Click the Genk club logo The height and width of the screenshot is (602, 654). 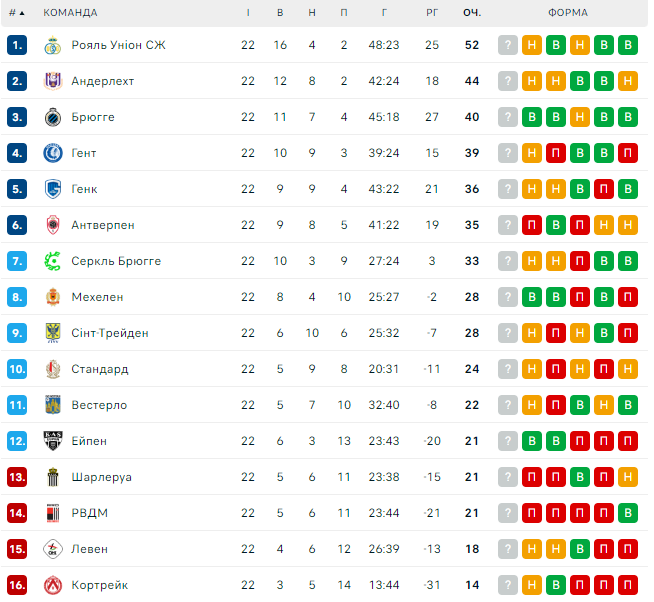point(53,189)
